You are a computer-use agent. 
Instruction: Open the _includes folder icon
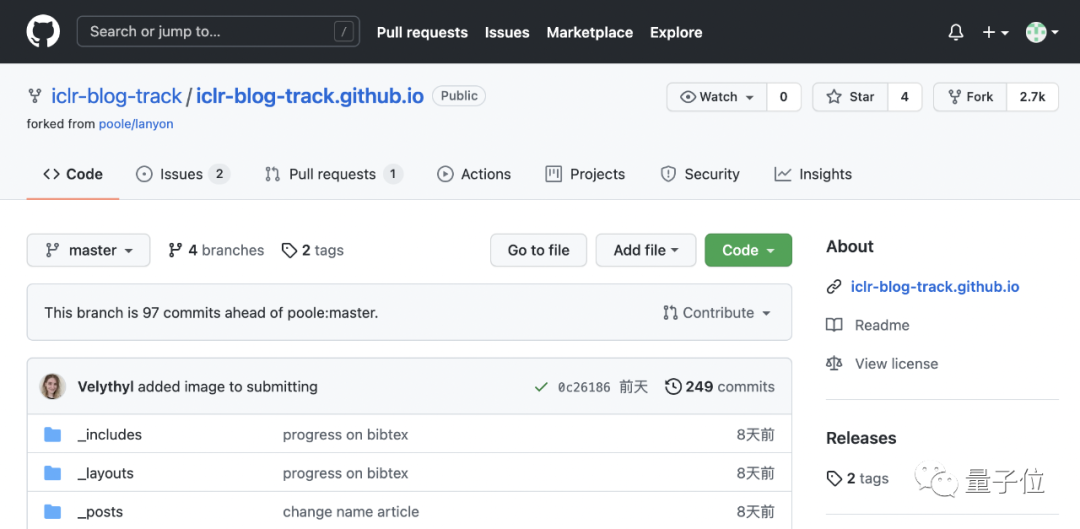click(52, 435)
